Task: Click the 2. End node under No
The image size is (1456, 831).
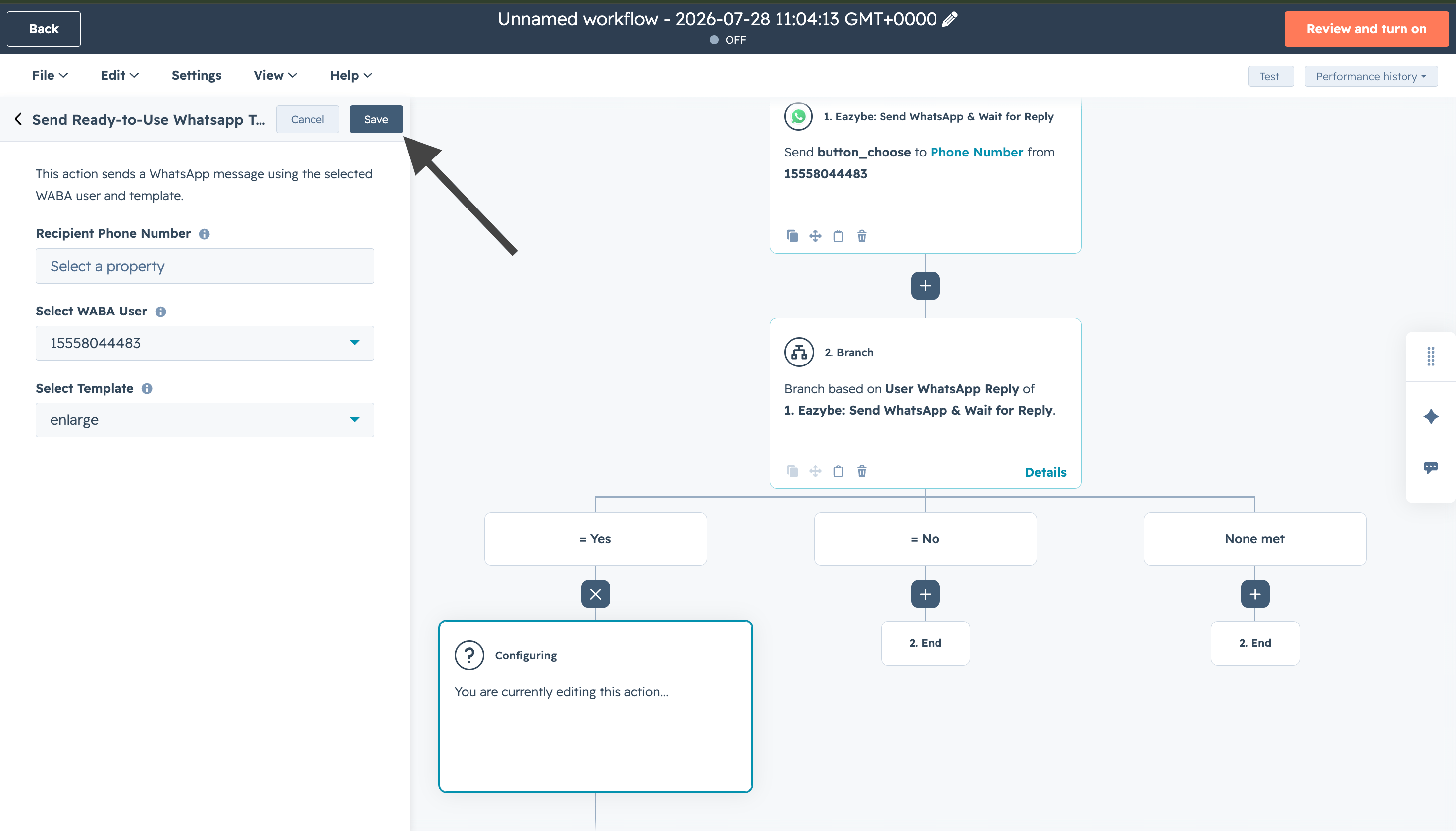Action: [x=925, y=643]
